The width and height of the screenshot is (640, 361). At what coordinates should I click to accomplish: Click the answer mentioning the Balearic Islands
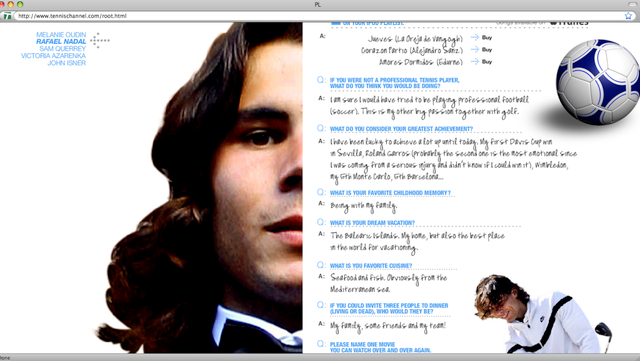tap(417, 242)
